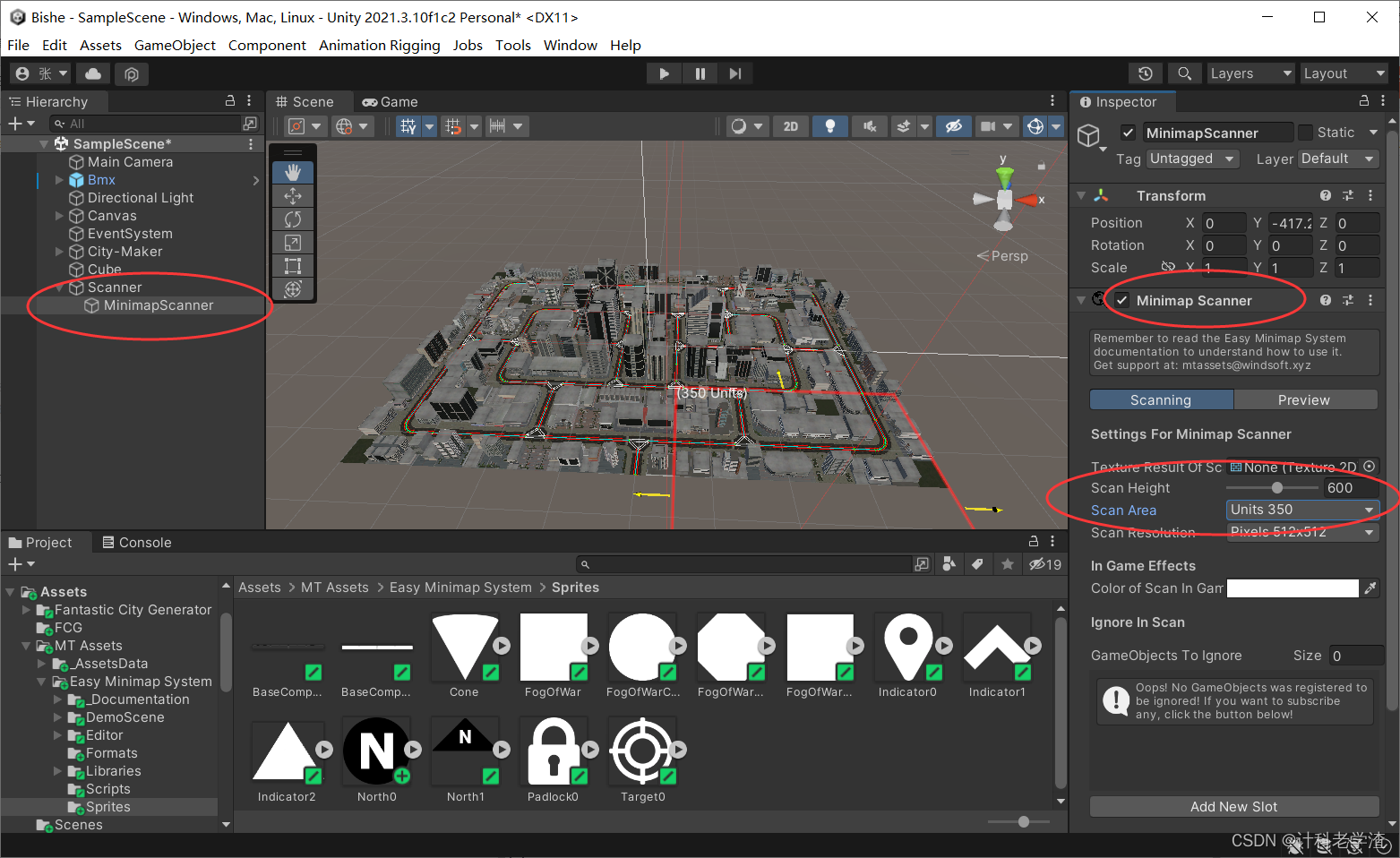Image resolution: width=1400 pixels, height=858 pixels.
Task: Uncheck MinimapScanner's active checkbox in the Inspector
Action: (x=1127, y=132)
